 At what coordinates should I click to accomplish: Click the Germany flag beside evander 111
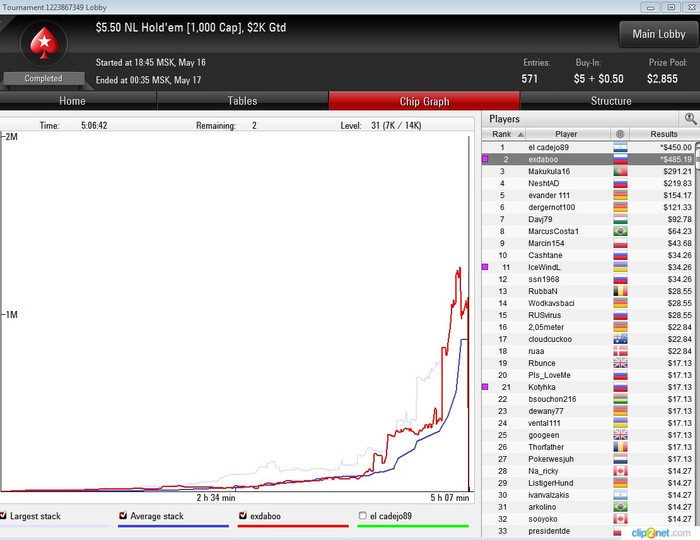[621, 195]
